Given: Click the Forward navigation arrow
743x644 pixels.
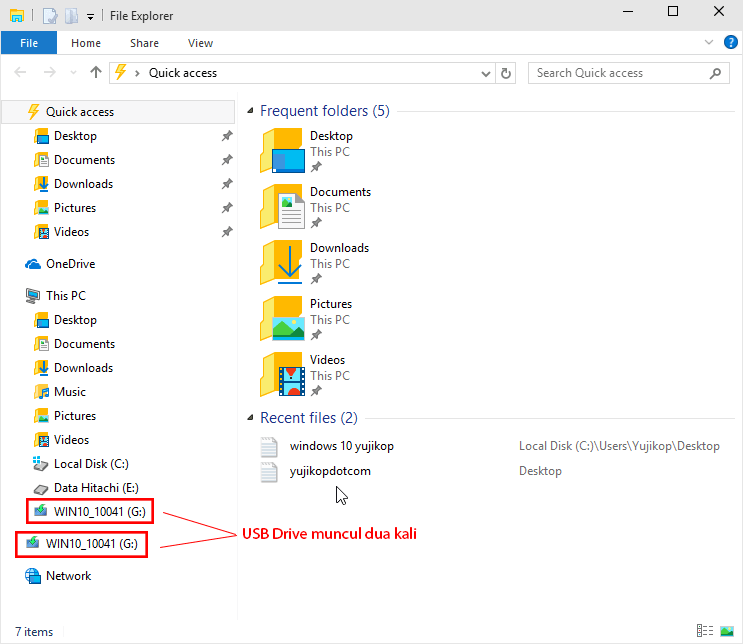Looking at the screenshot, I should pyautogui.click(x=49, y=73).
